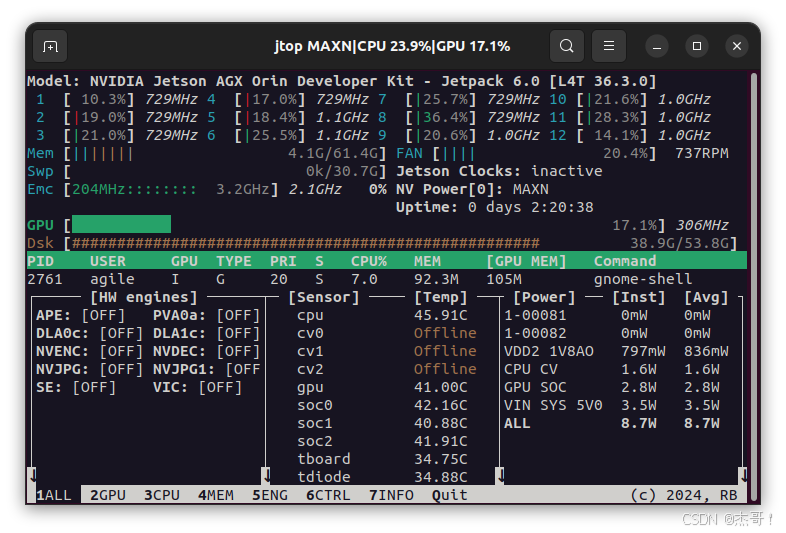Switch to the 2GPU page

tap(108, 495)
